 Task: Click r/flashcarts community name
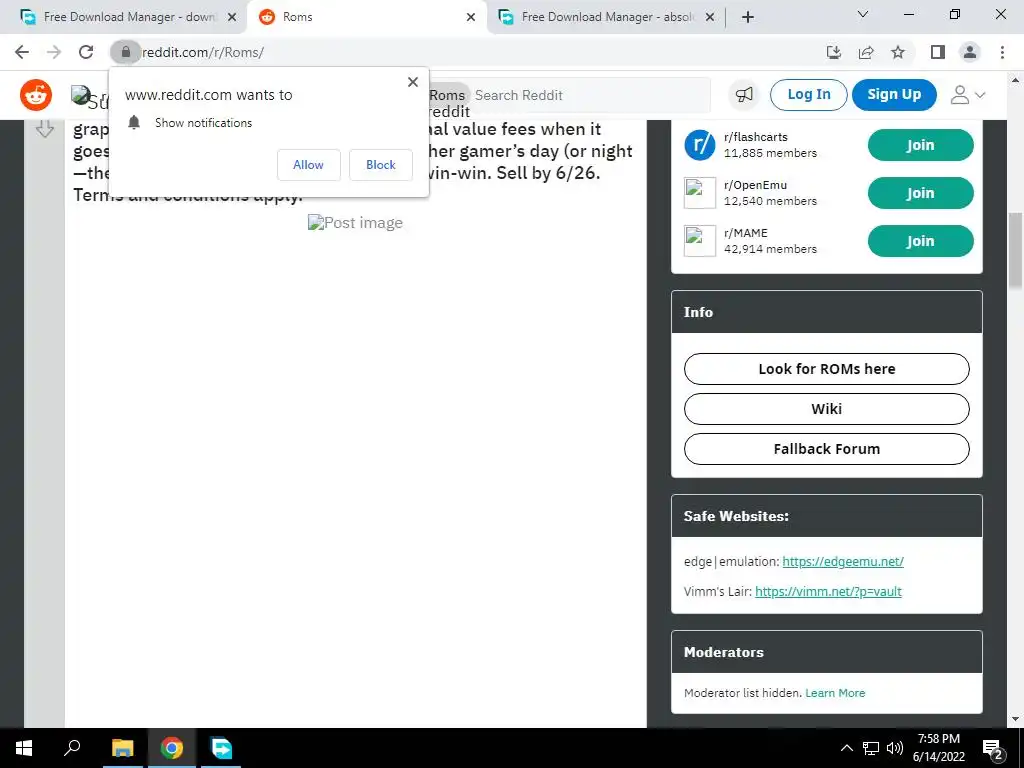756,137
